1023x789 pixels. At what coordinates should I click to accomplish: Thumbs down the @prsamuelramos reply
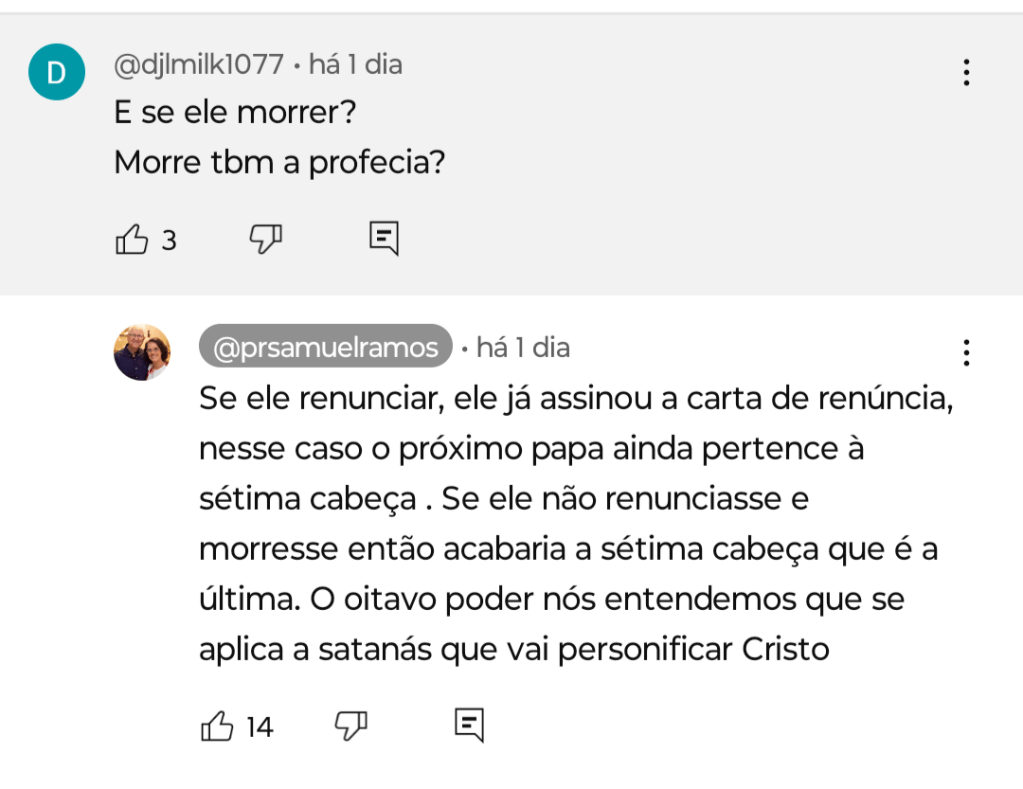[x=350, y=726]
